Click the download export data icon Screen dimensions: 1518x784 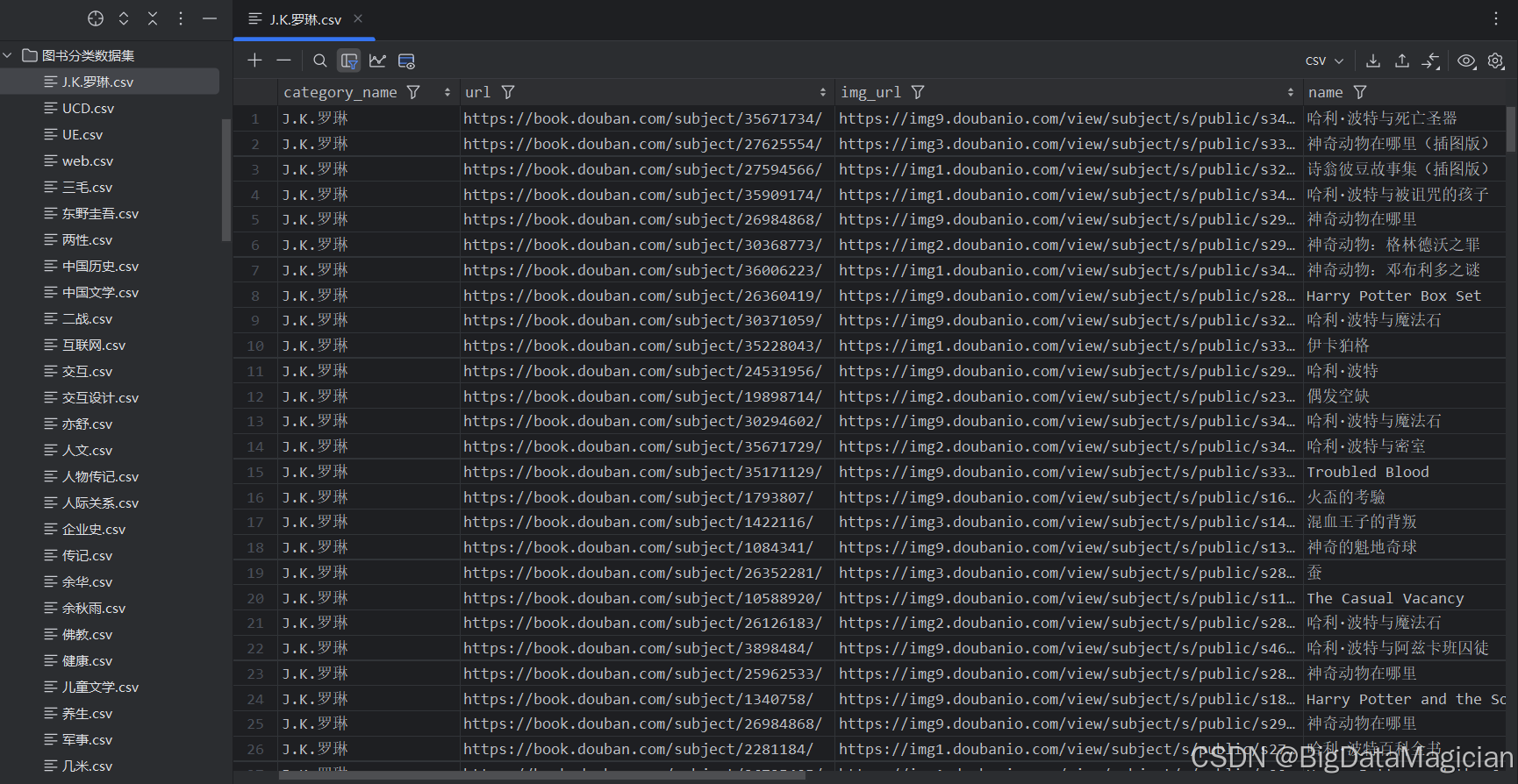pyautogui.click(x=1373, y=61)
